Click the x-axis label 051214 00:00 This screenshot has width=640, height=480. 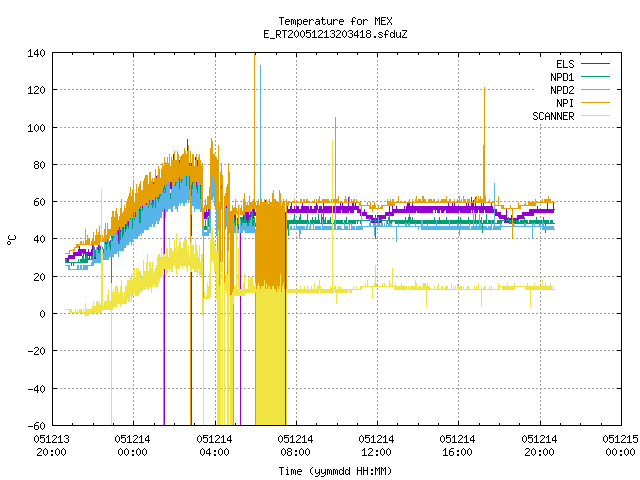132,446
